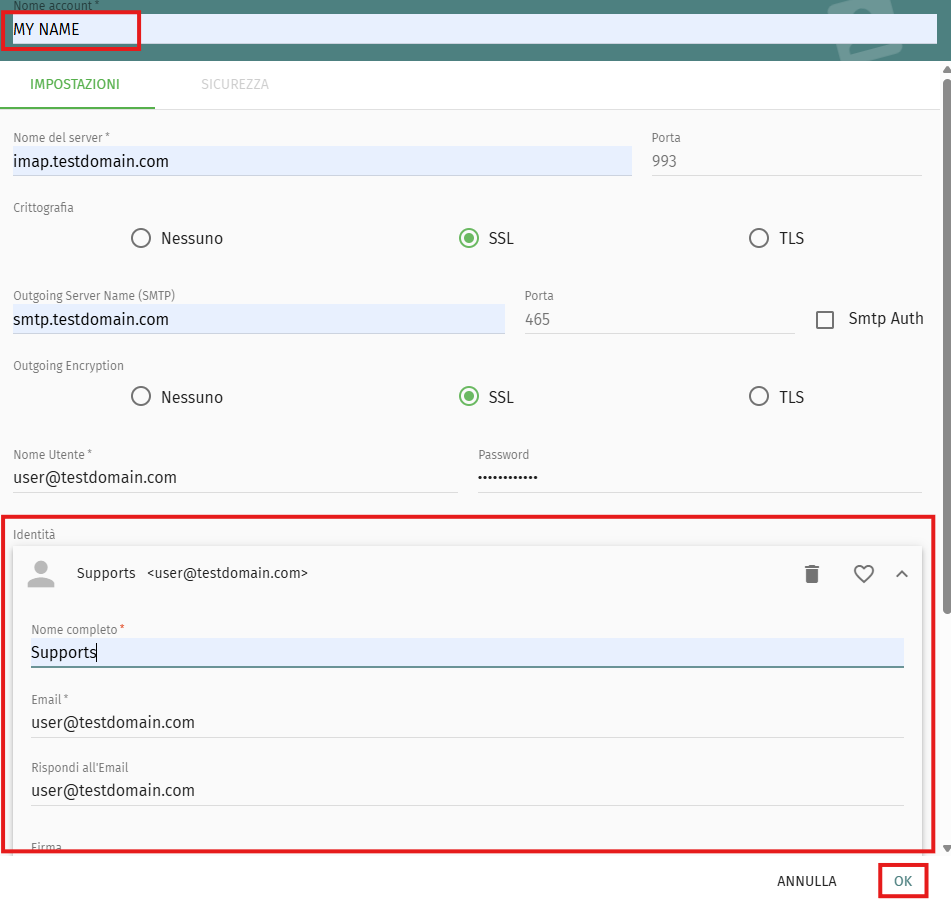Mark identity as favorite with heart icon
The width and height of the screenshot is (951, 903).
(x=864, y=574)
